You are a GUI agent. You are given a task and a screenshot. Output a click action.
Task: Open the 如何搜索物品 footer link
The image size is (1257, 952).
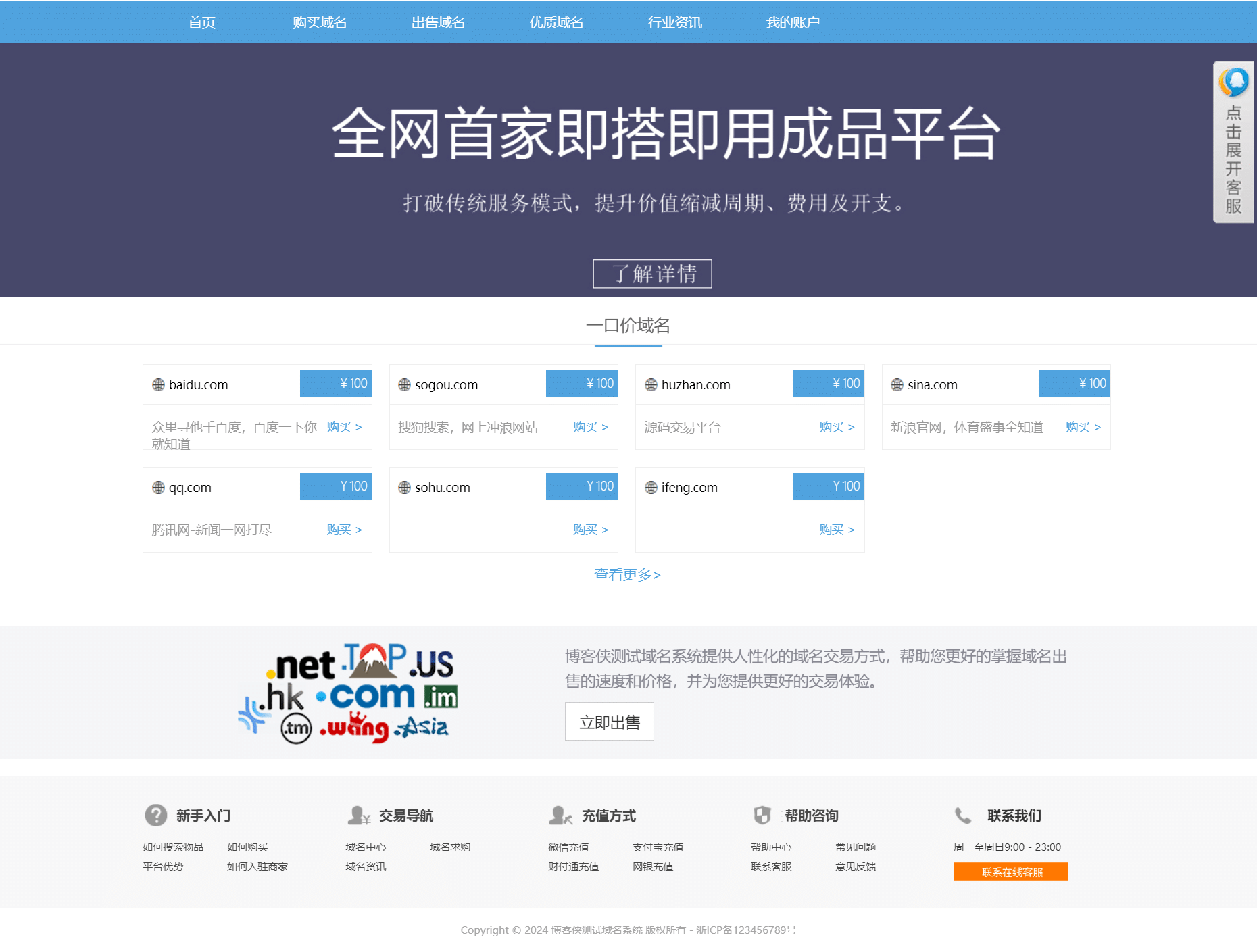coord(173,847)
